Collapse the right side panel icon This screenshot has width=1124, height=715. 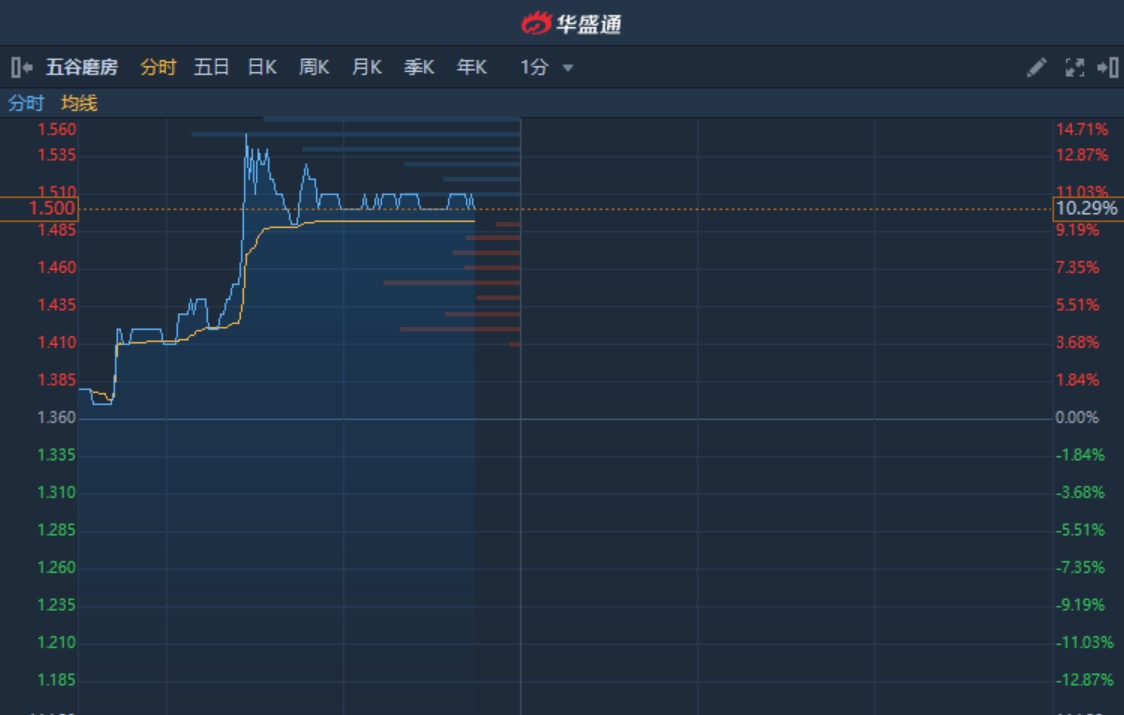pyautogui.click(x=1107, y=68)
